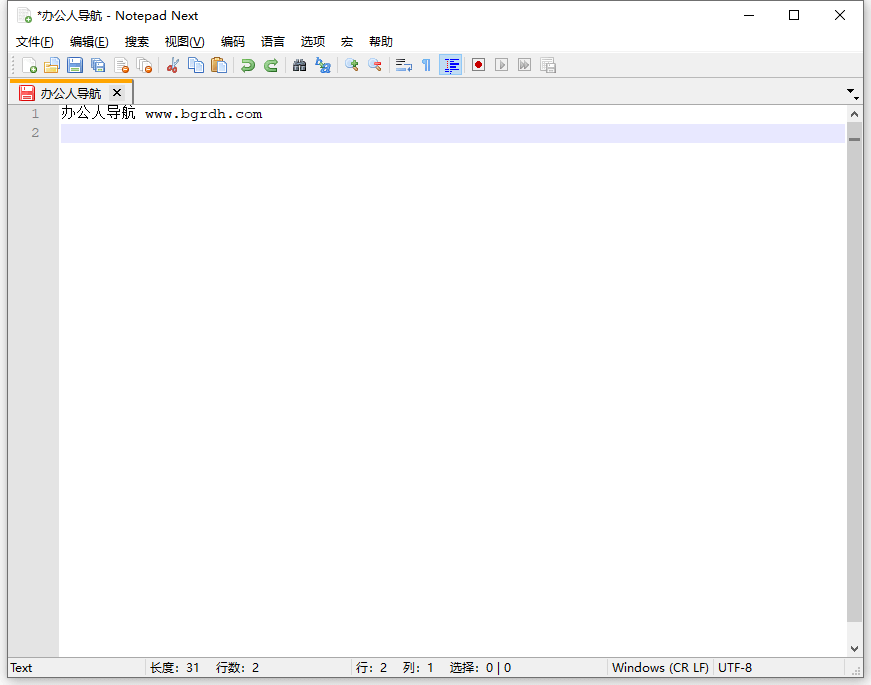
Task: Open Find using the binoculars icon
Action: coord(299,65)
